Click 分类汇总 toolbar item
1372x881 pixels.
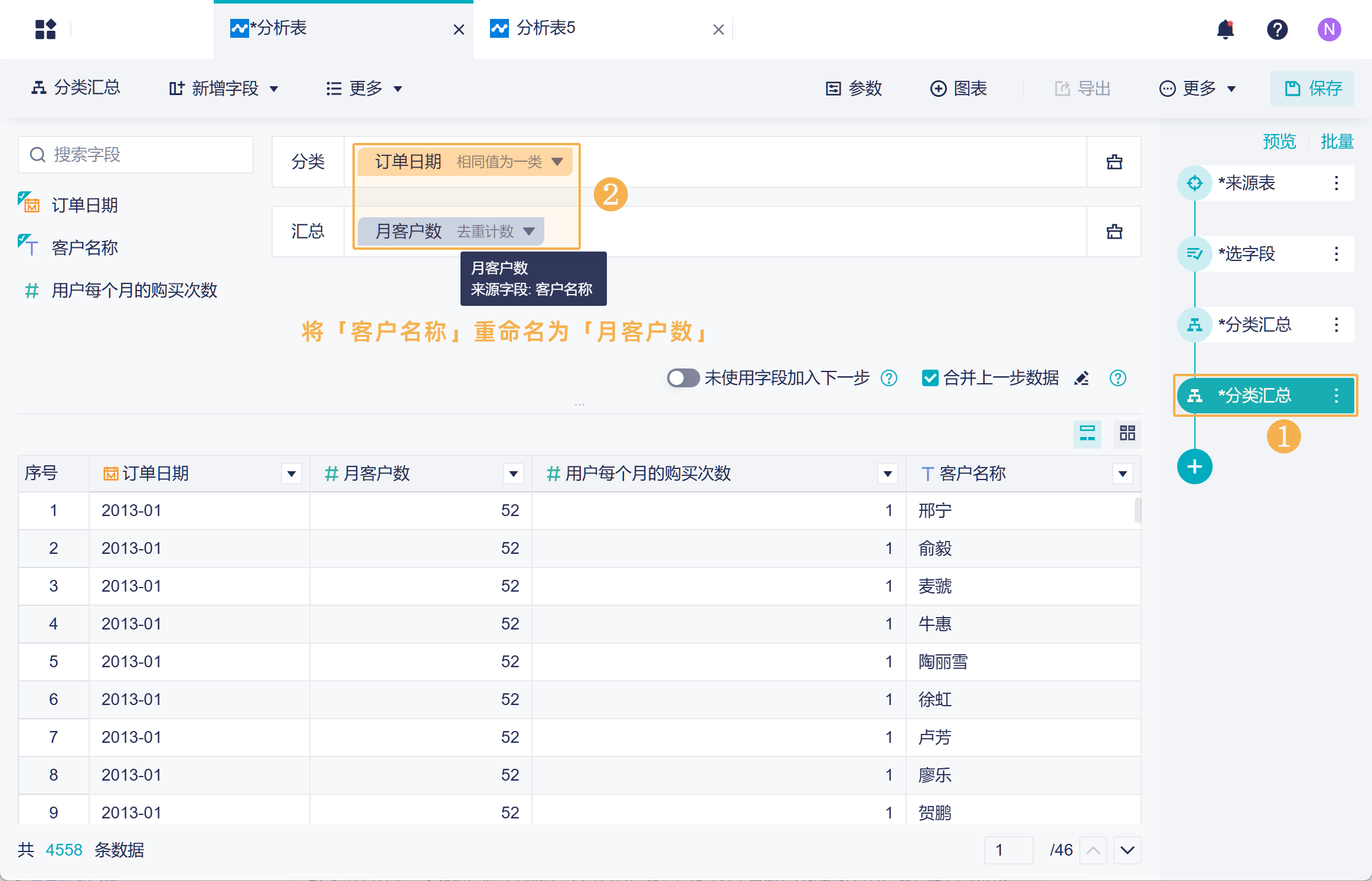click(76, 88)
